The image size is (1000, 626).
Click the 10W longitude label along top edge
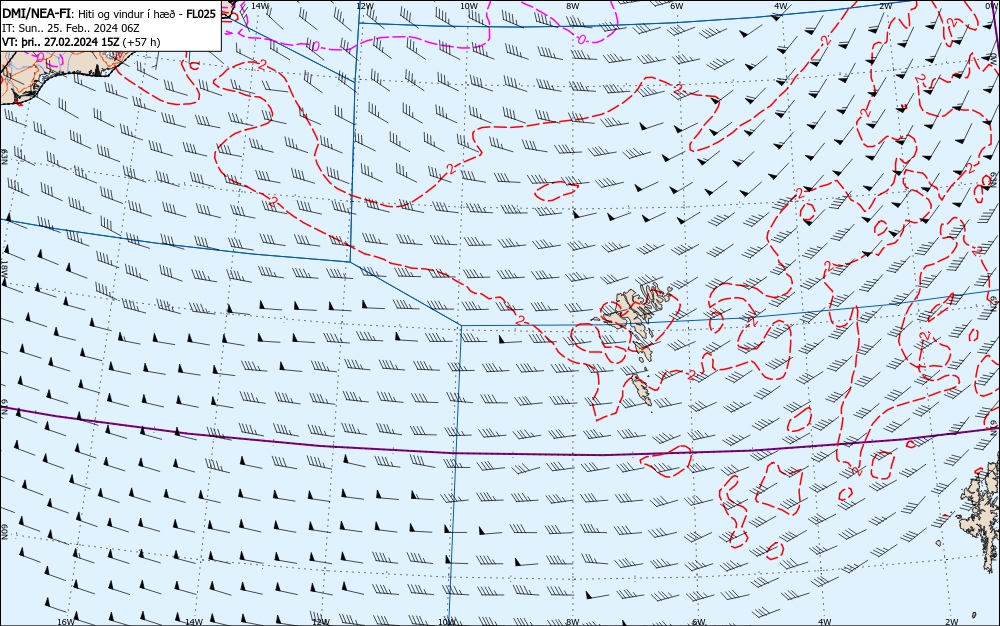pyautogui.click(x=469, y=6)
